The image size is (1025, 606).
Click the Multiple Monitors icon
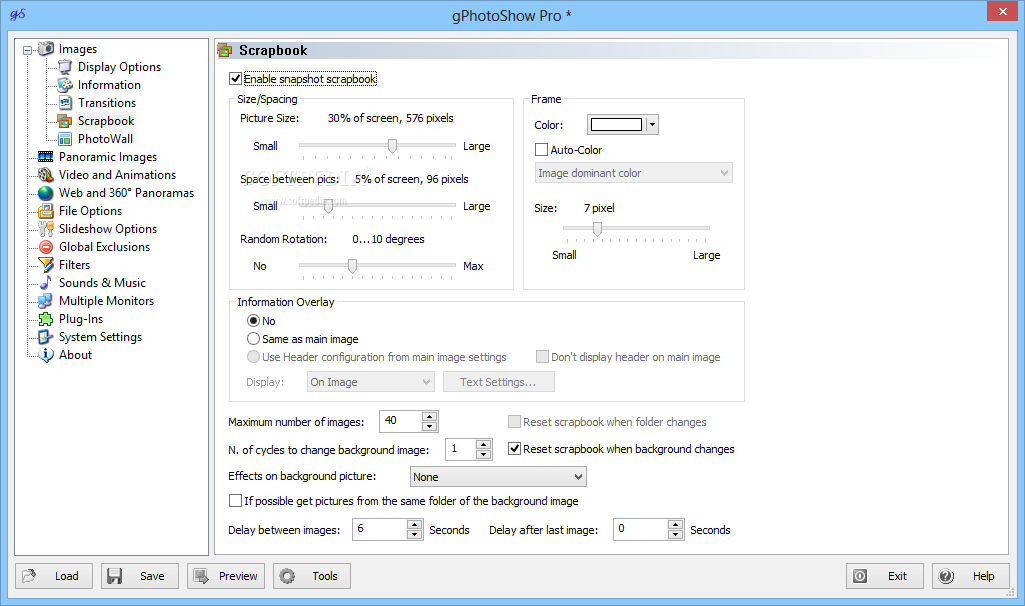pos(46,301)
